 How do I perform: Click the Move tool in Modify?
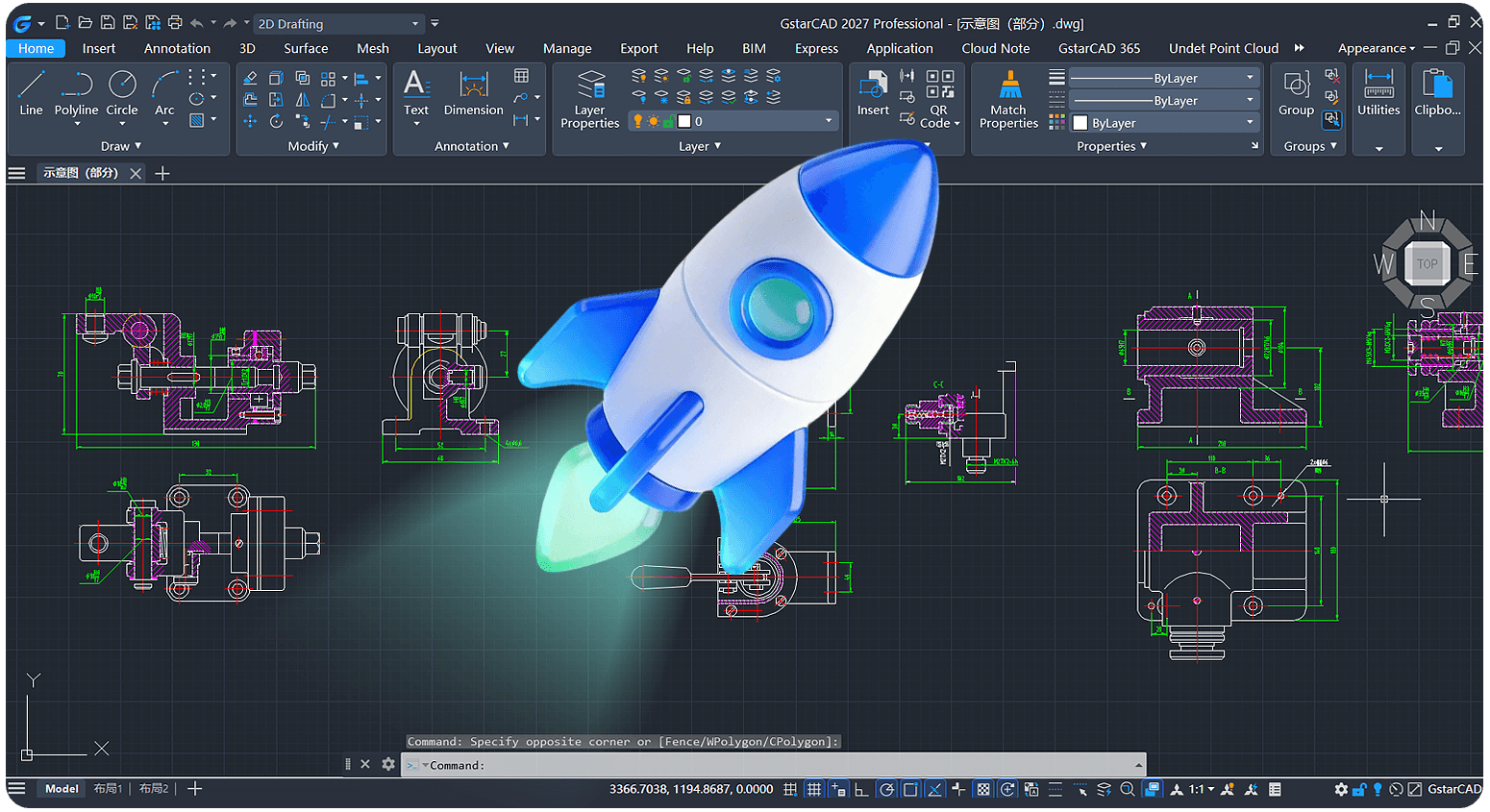(250, 121)
